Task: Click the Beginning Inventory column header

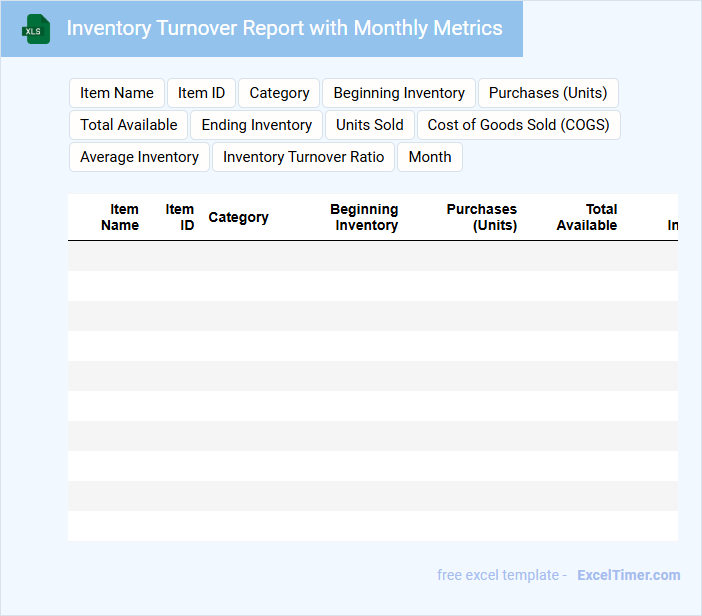Action: [365, 217]
